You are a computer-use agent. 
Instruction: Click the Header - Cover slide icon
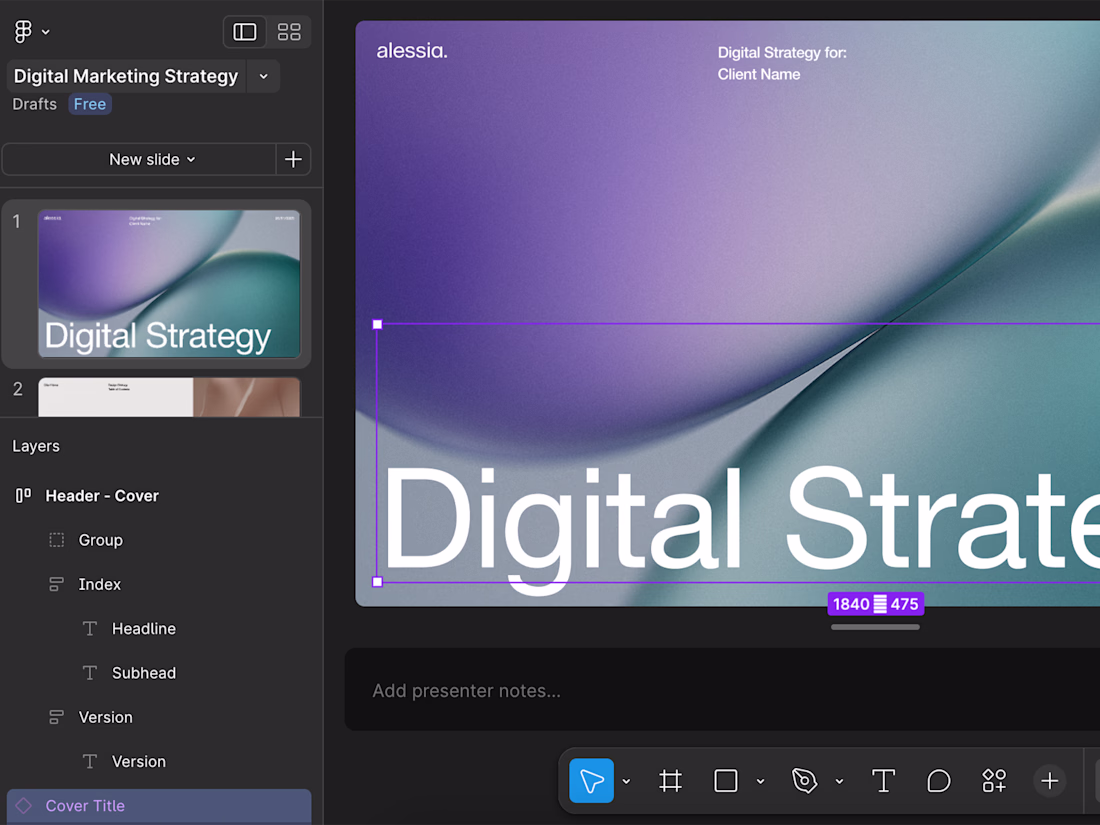[23, 496]
